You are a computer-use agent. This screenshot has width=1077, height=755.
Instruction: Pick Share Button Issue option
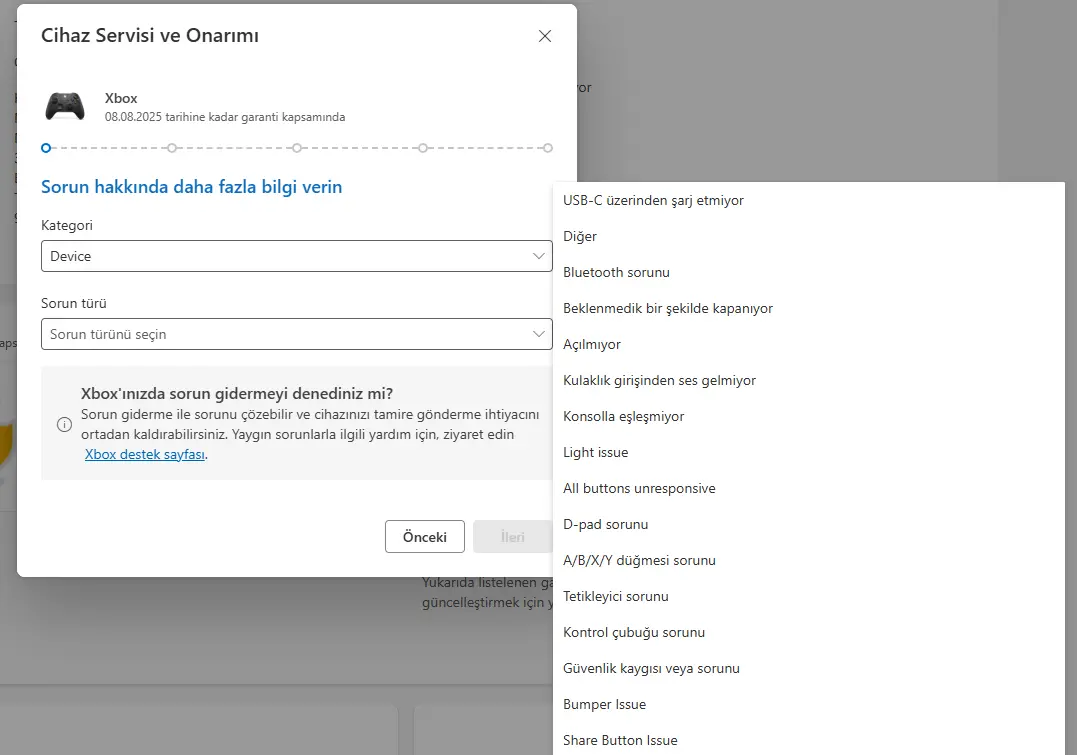[x=808, y=740]
